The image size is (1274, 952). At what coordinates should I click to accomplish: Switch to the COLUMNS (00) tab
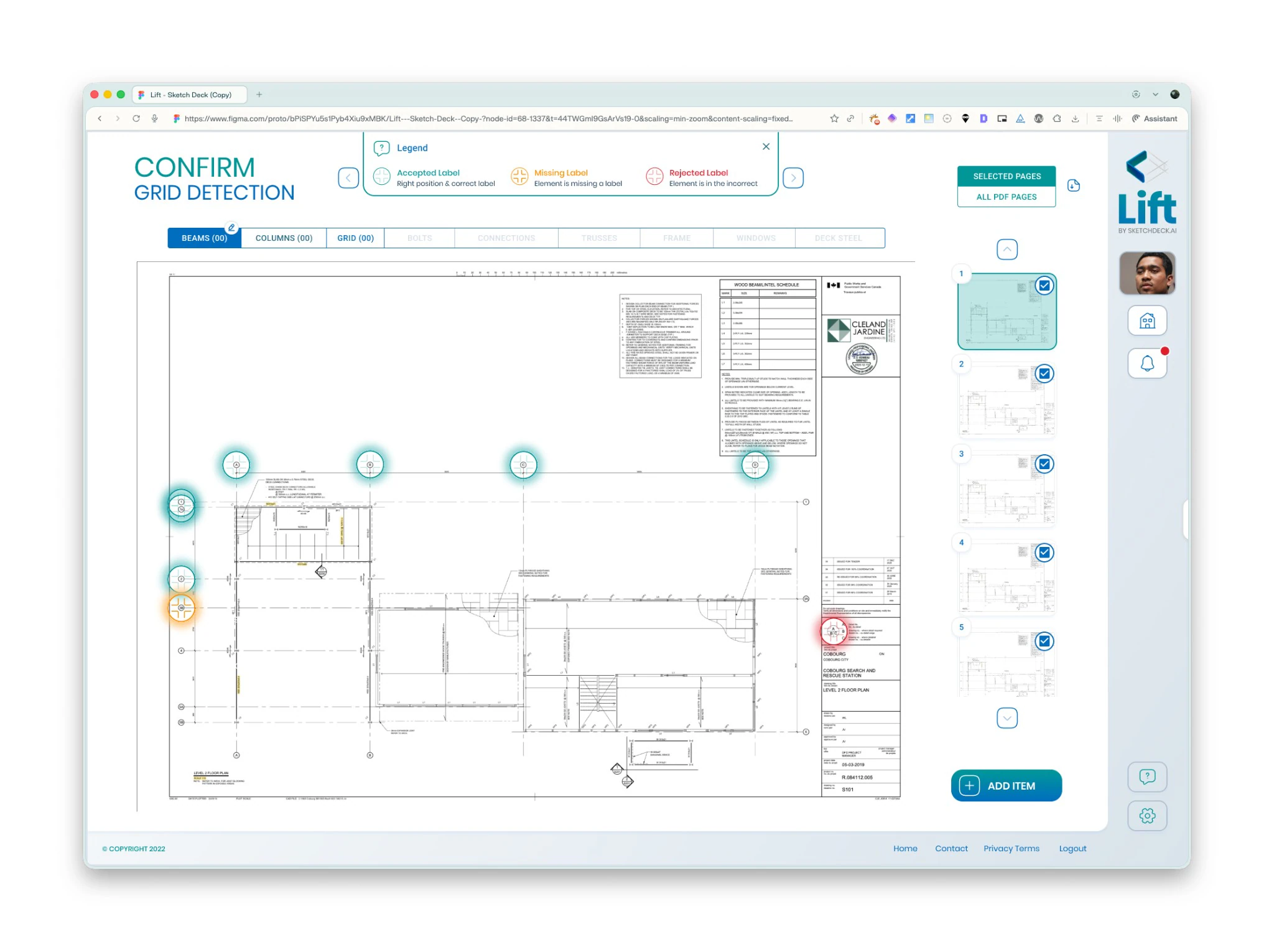point(284,238)
